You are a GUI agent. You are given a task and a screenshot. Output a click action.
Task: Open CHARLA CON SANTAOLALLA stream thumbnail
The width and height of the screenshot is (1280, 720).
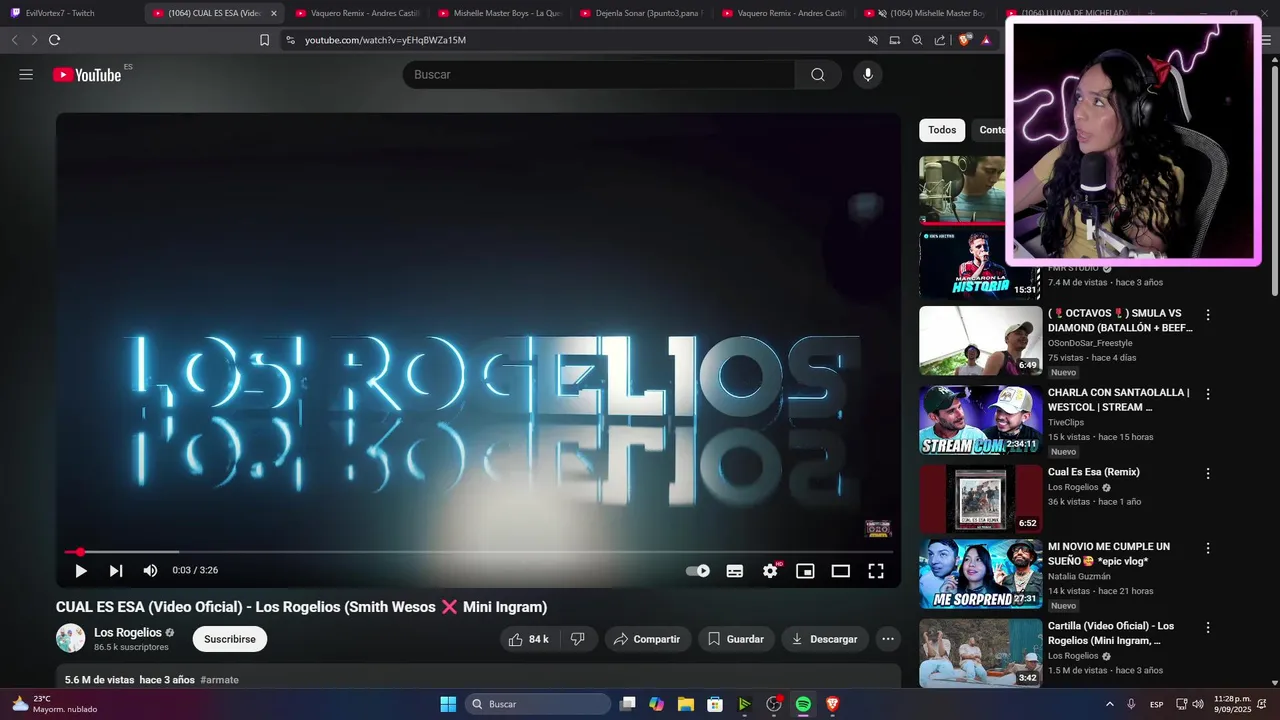980,420
